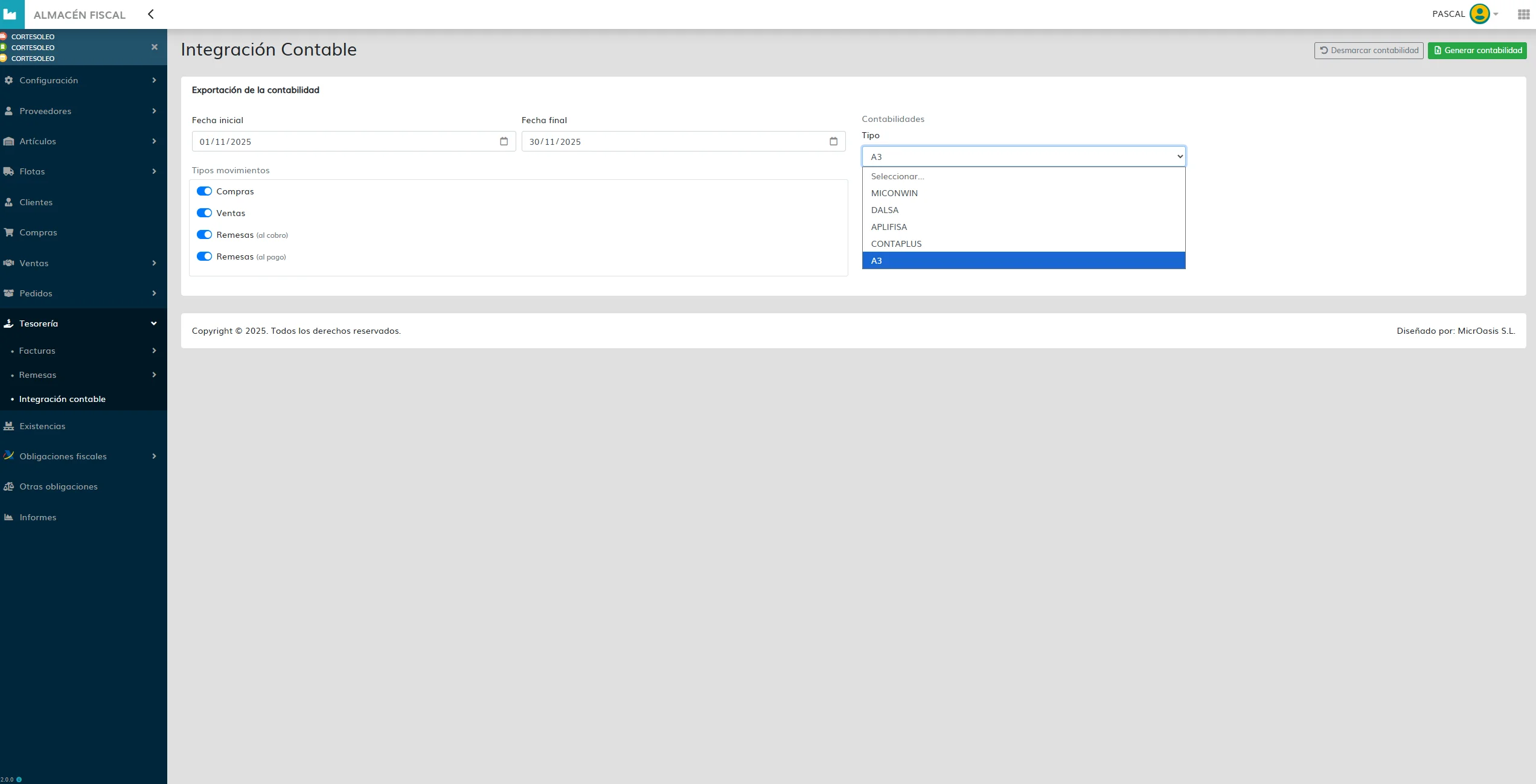Open the user menu caret next to PASCAL
Screen dimensions: 1536x784
pos(1496,14)
